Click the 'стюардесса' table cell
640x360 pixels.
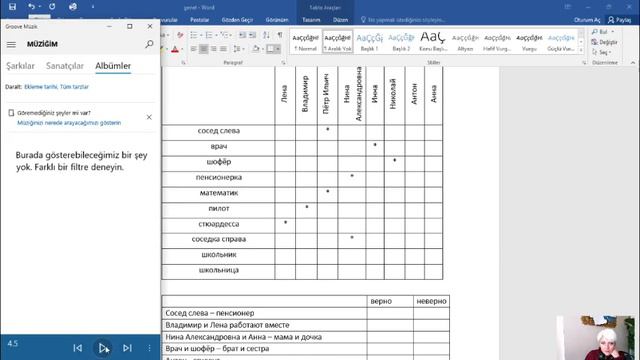click(x=219, y=224)
